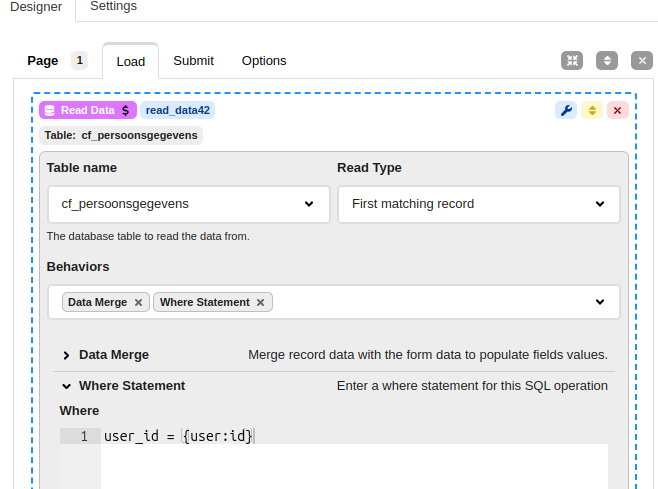Collapse the Where Statement section
This screenshot has height=489, width=658.
click(x=66, y=386)
